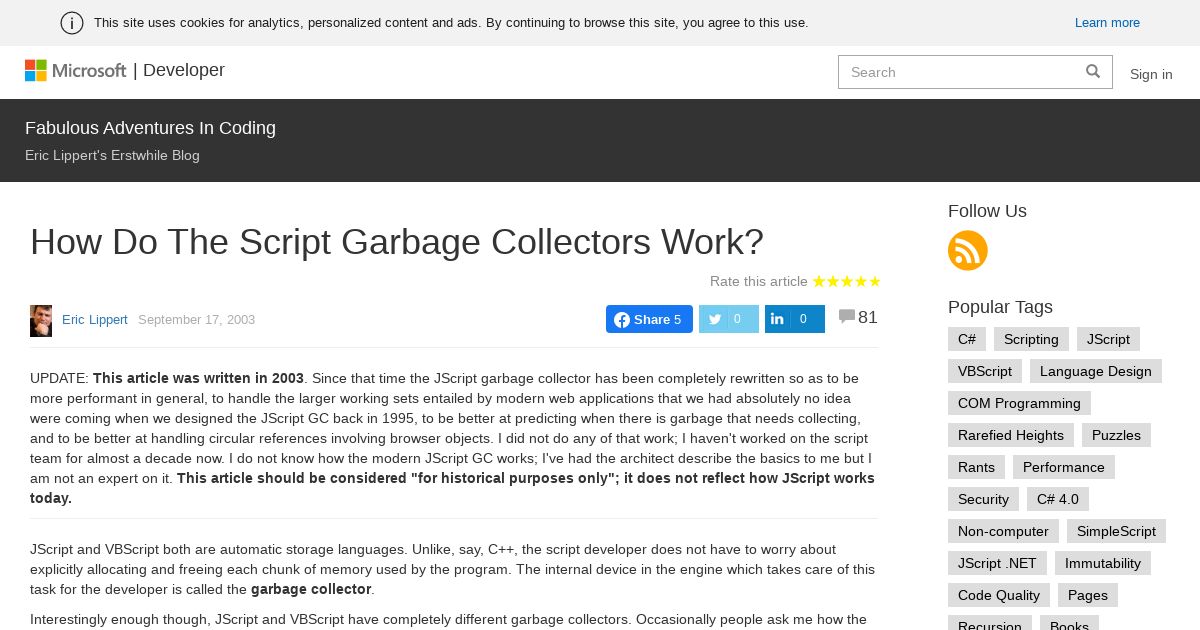Select the Language Design tag
Screen dimensions: 1200x630
coord(1096,371)
